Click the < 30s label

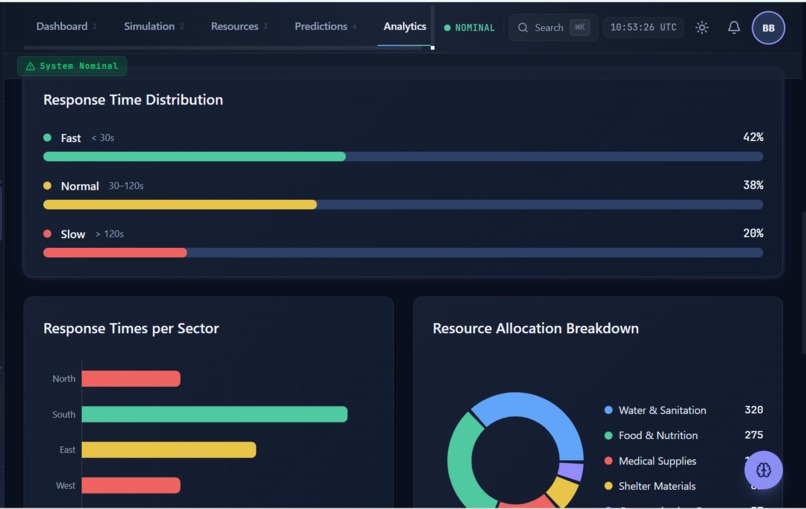(x=103, y=138)
